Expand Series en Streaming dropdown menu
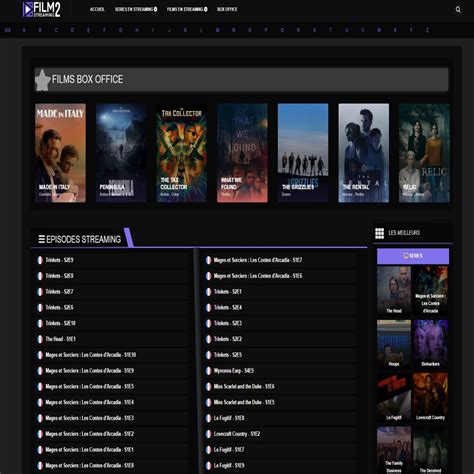 (x=136, y=9)
